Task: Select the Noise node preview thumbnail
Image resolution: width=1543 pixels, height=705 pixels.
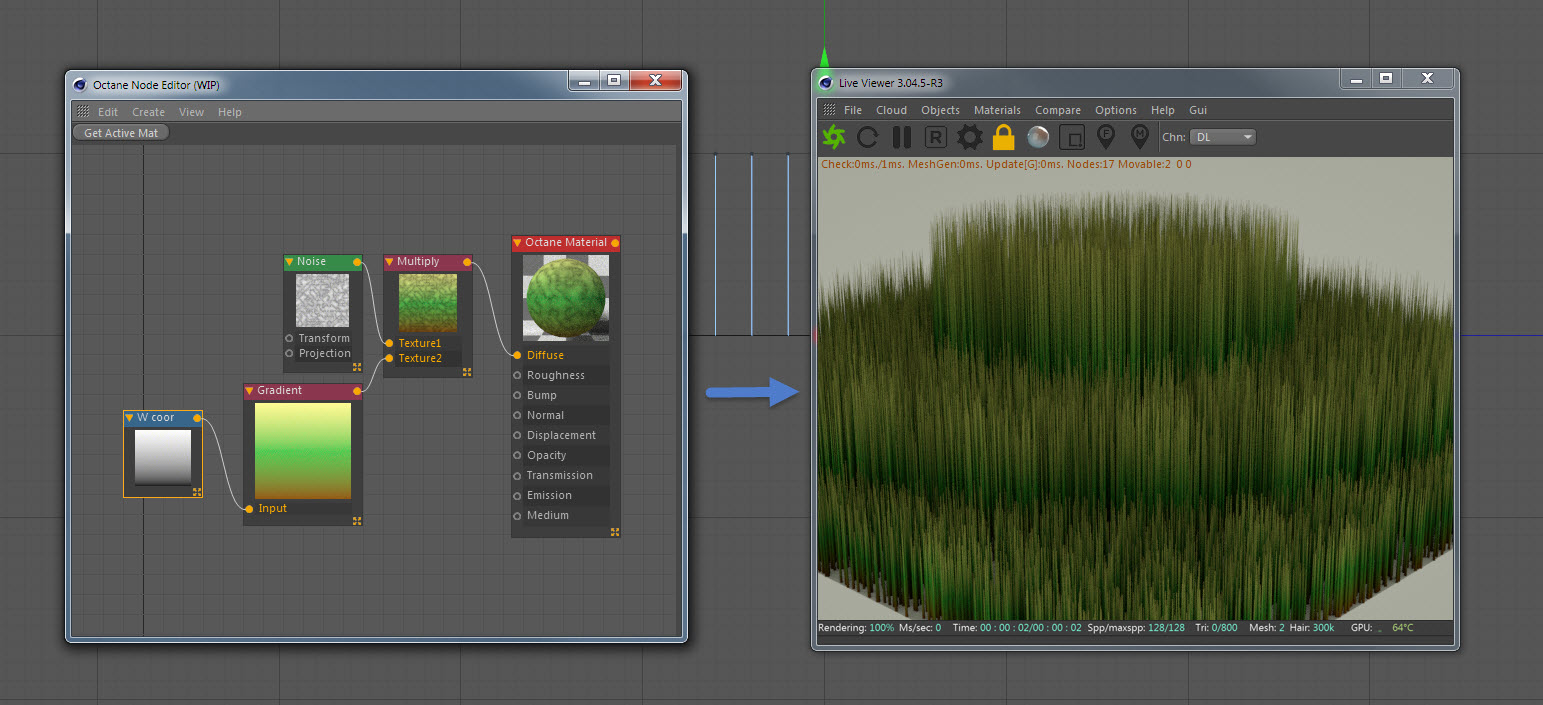Action: click(322, 300)
